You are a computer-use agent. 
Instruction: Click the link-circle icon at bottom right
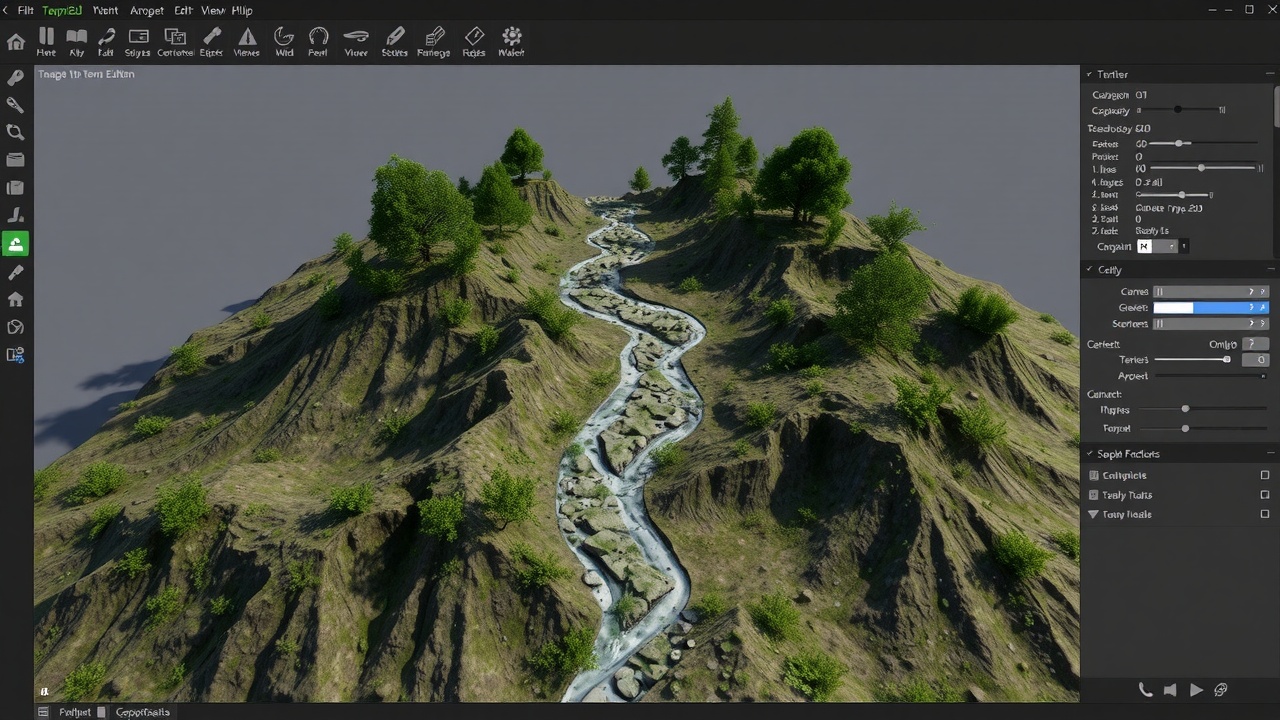click(1221, 690)
